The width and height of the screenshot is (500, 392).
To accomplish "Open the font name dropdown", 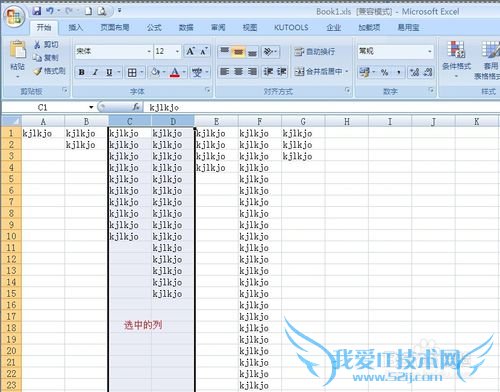I will [149, 51].
